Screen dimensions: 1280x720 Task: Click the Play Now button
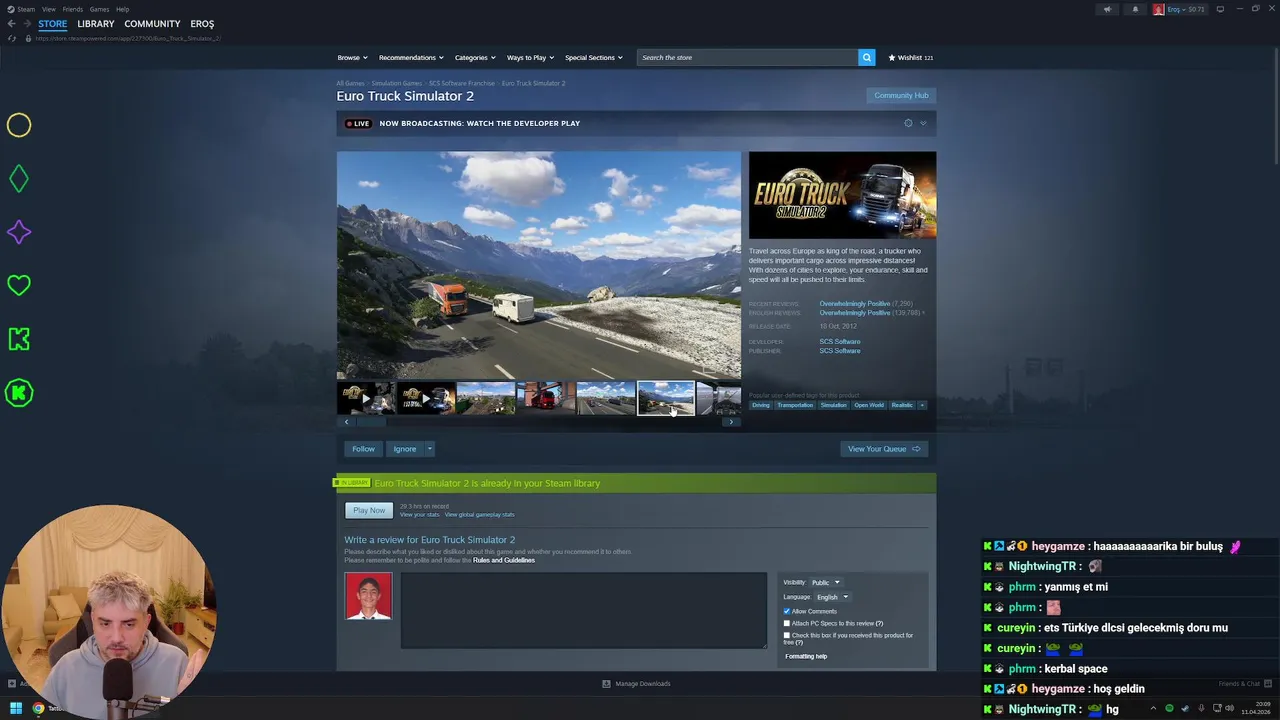(369, 510)
